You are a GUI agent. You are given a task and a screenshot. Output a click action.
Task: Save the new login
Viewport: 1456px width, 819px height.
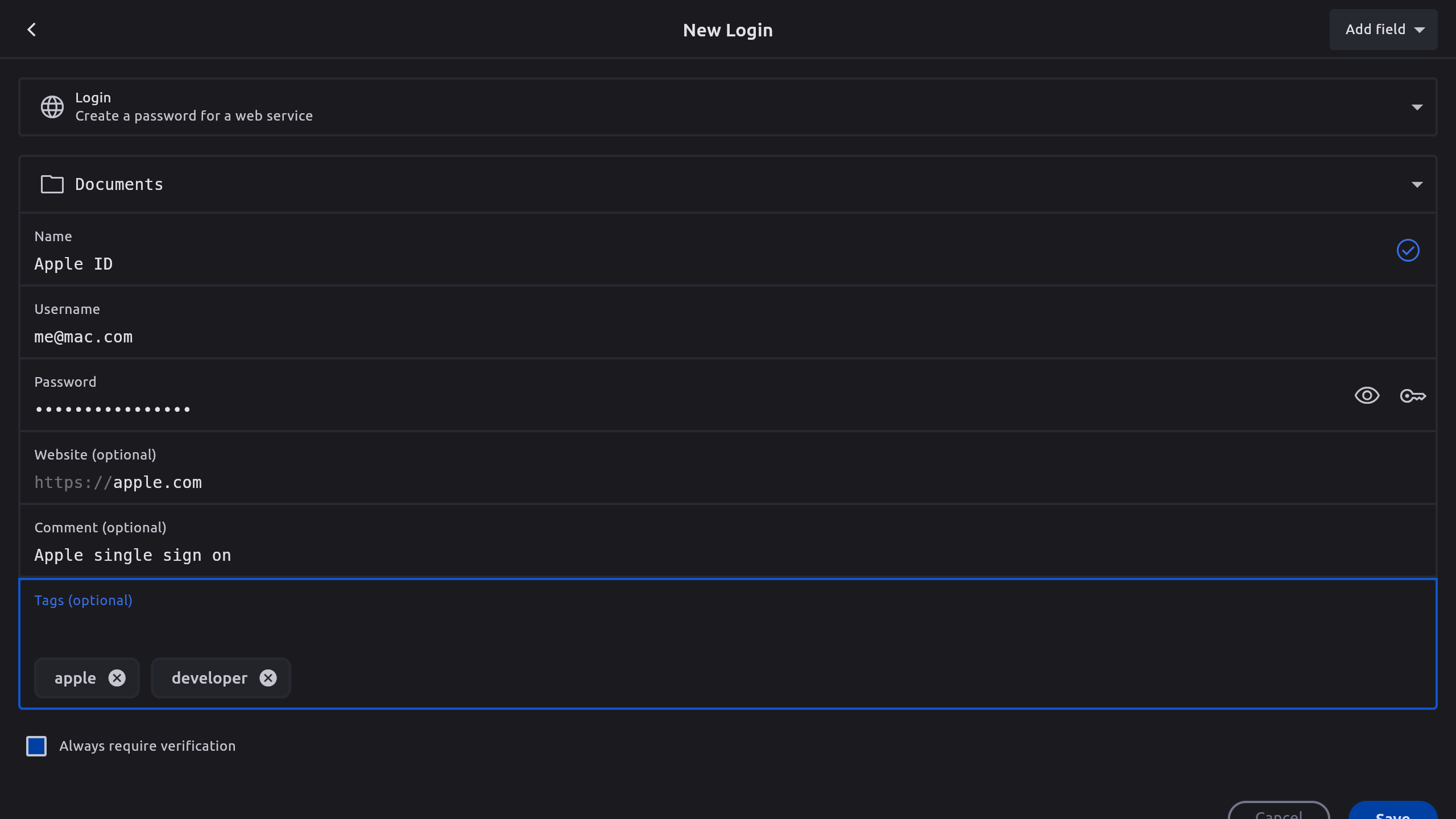click(x=1392, y=812)
